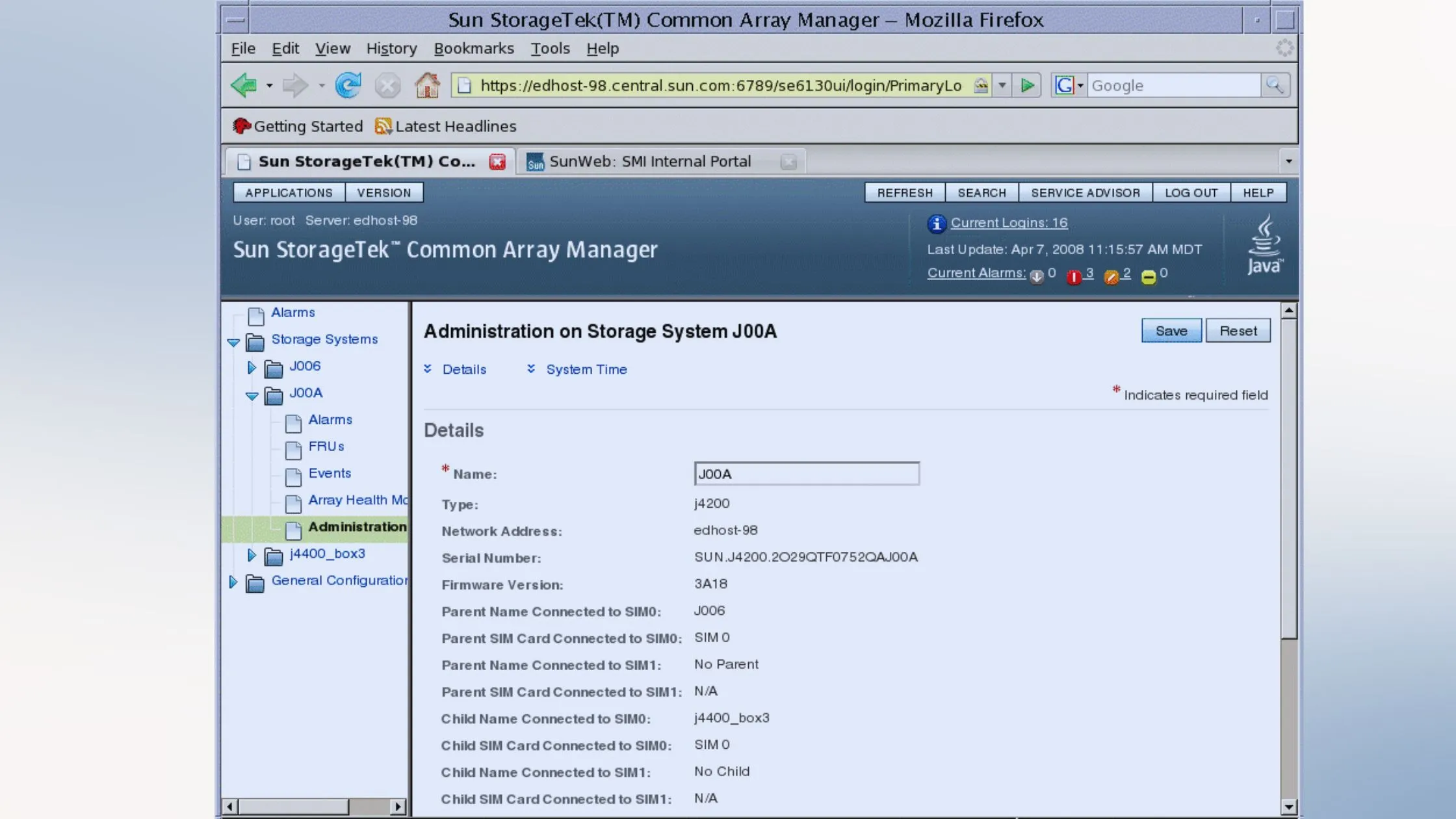This screenshot has width=1456, height=819.
Task: Click the Firefox back arrow button
Action: (244, 85)
